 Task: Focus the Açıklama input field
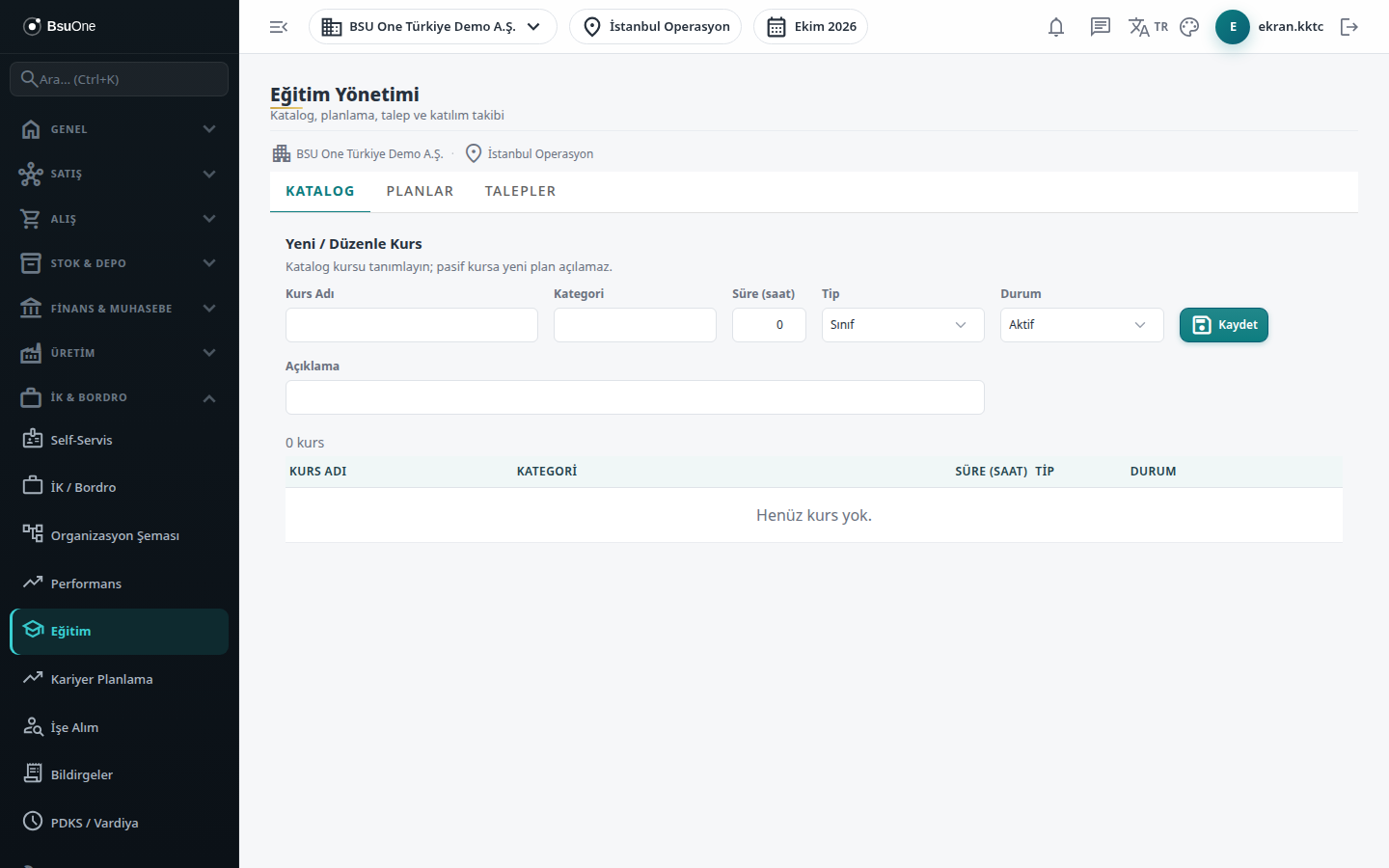(x=635, y=397)
